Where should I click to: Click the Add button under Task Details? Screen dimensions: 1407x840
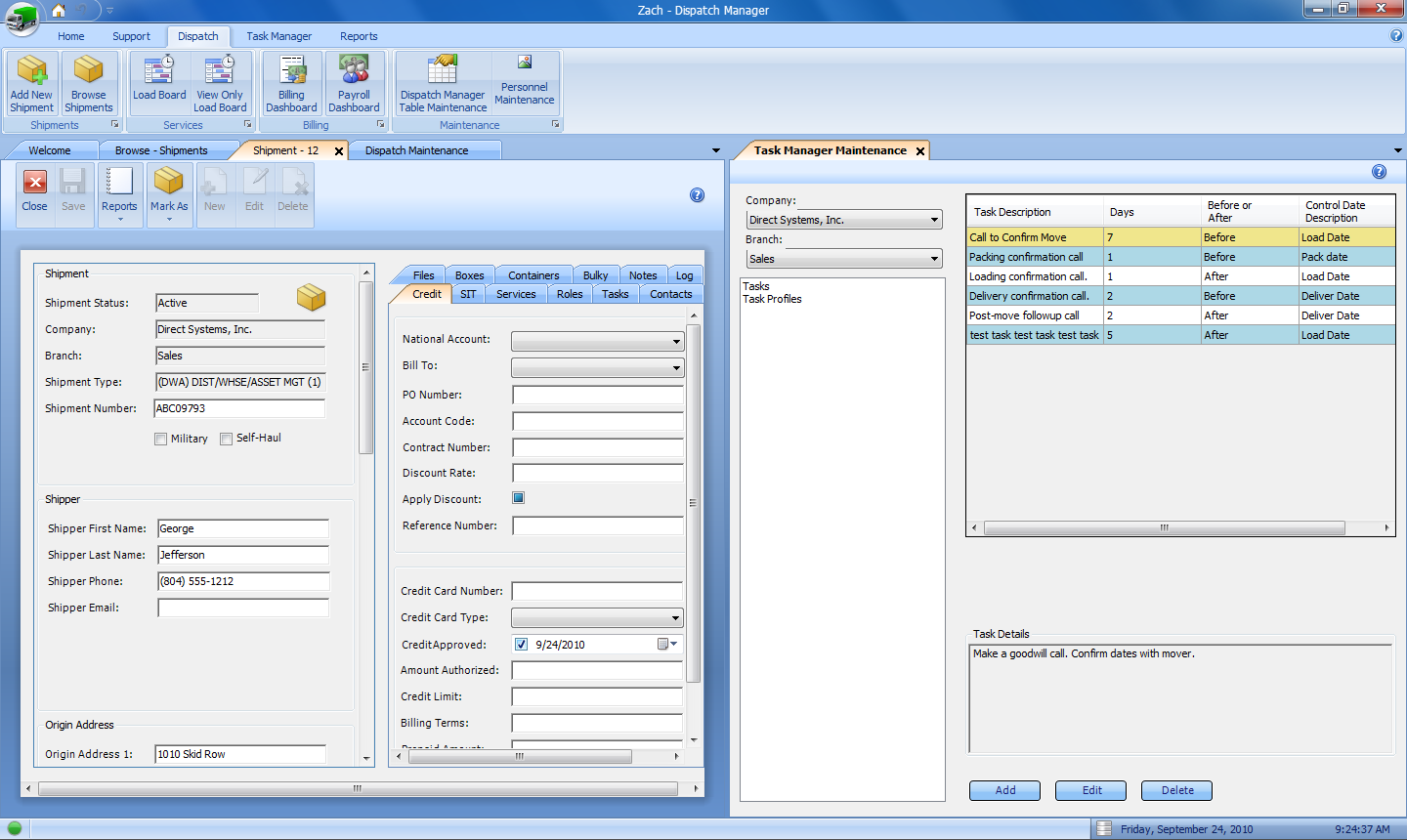[x=1004, y=790]
